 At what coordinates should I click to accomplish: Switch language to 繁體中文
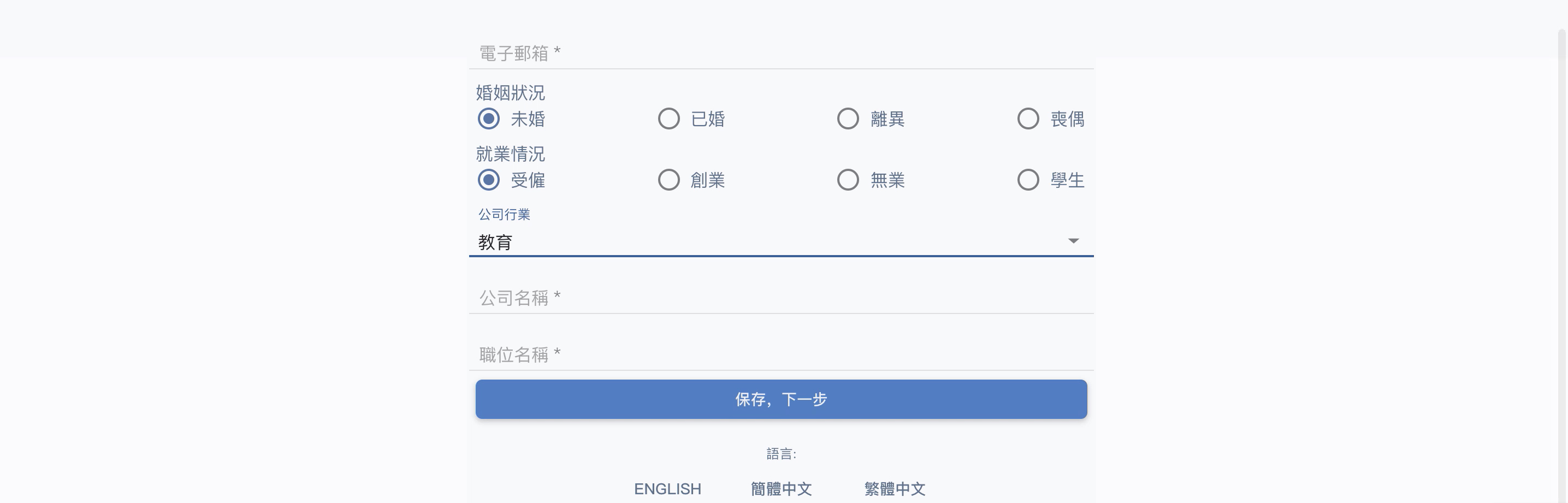pos(895,489)
